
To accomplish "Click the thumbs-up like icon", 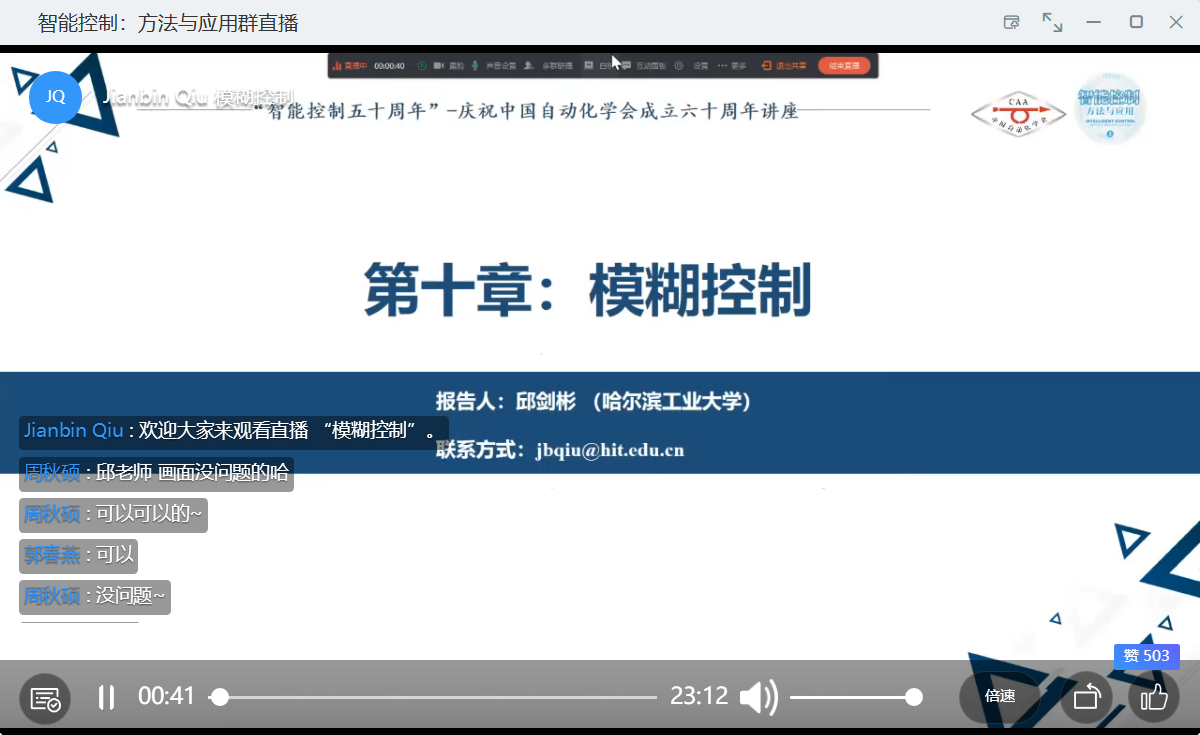I will pos(1154,697).
